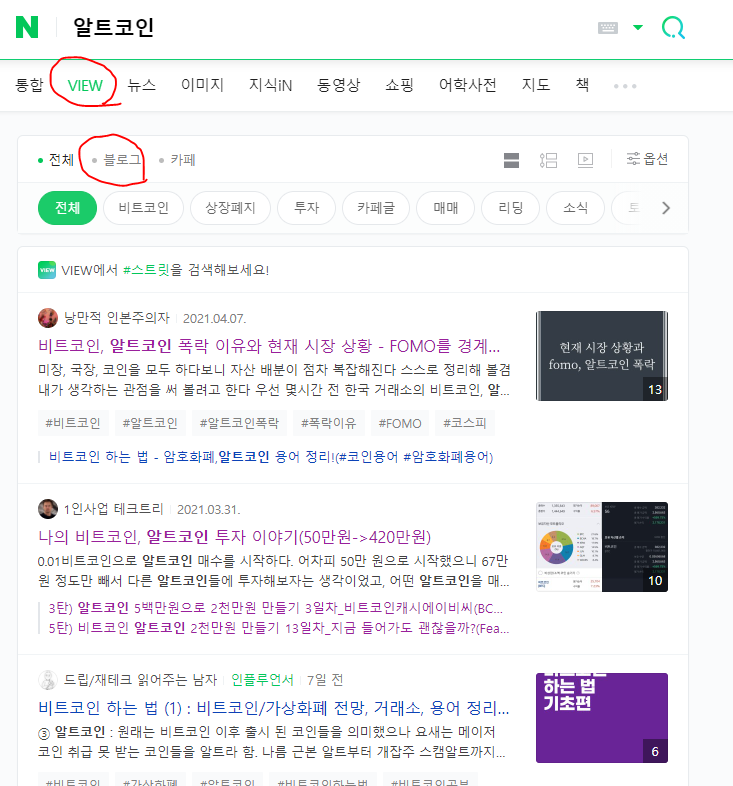
Task: Switch to the 통합 tab
Action: point(30,85)
